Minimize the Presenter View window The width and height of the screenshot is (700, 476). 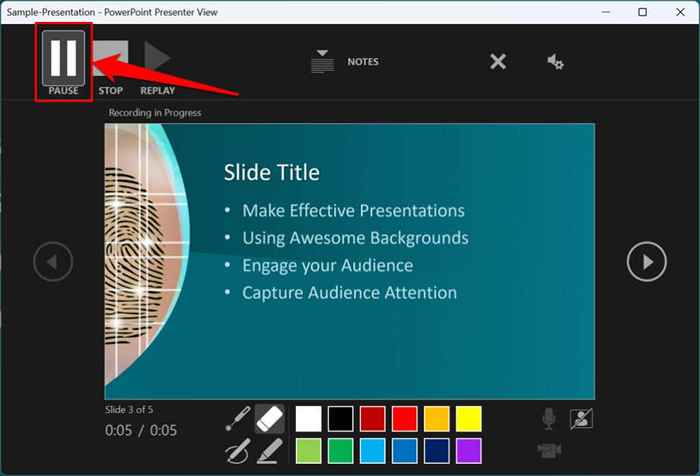point(606,12)
